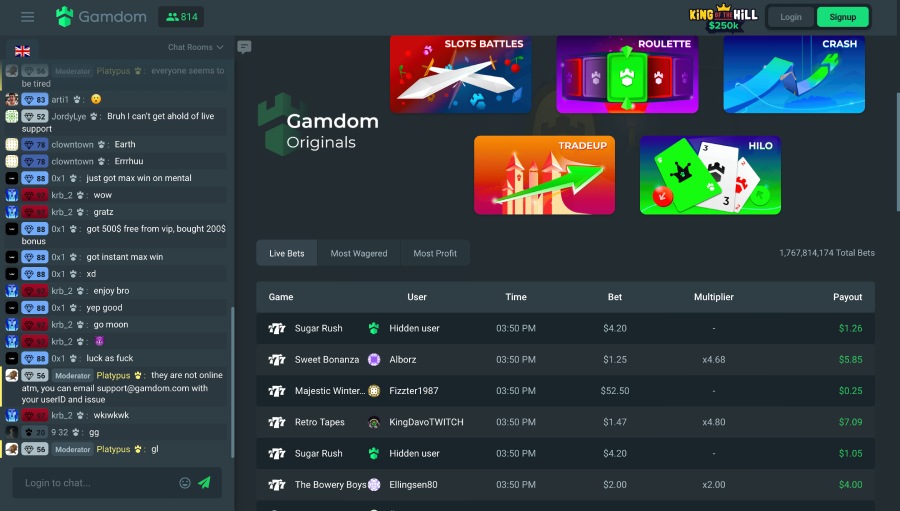The width and height of the screenshot is (900, 511).
Task: Open the Crash game tile
Action: pyautogui.click(x=794, y=73)
